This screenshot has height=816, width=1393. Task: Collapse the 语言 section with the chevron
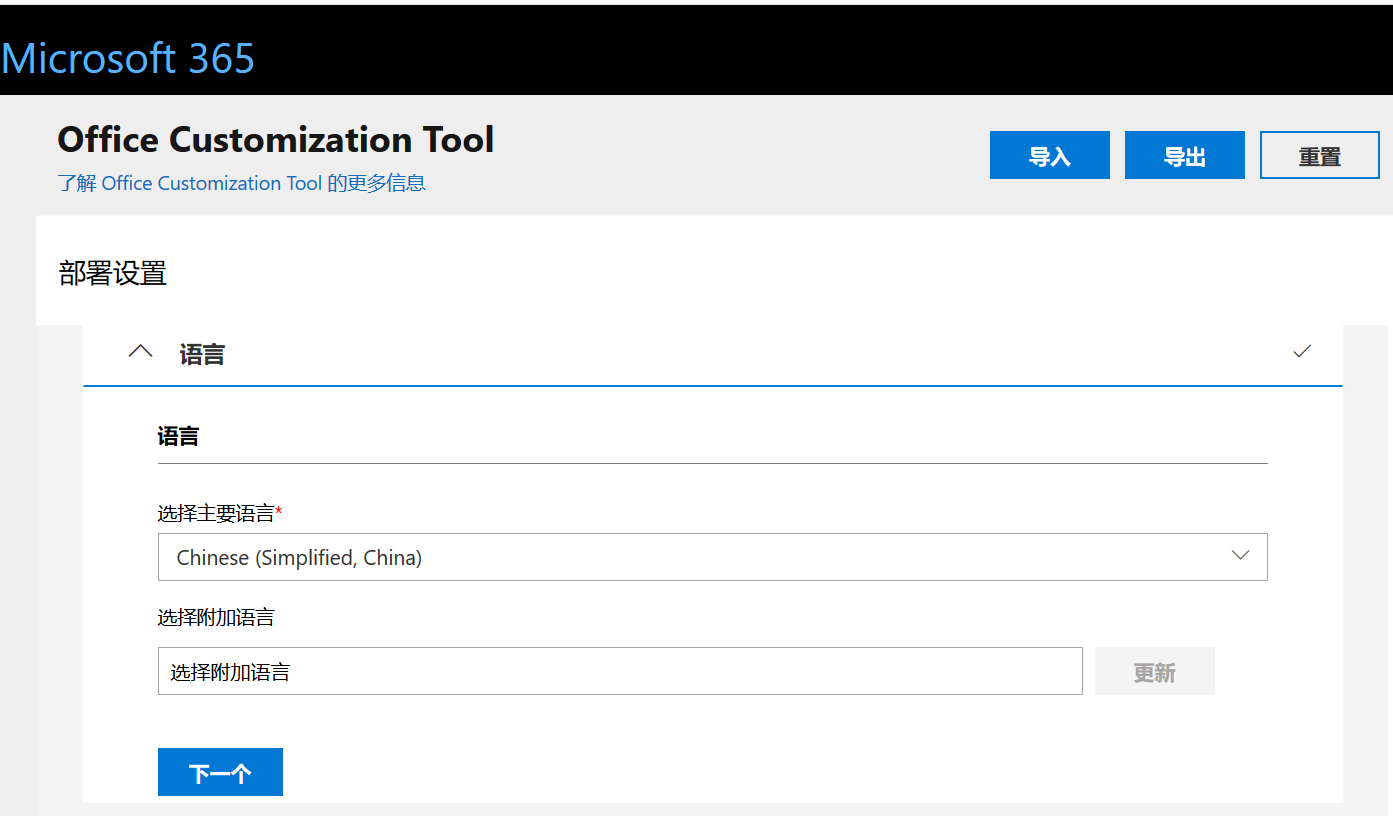[141, 352]
